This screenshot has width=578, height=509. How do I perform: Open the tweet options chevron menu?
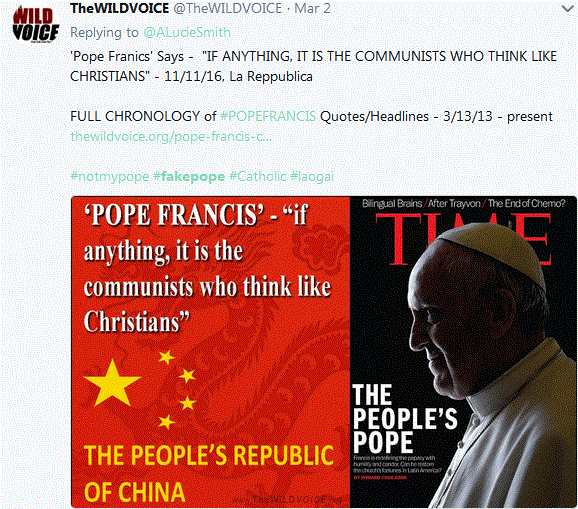point(568,8)
